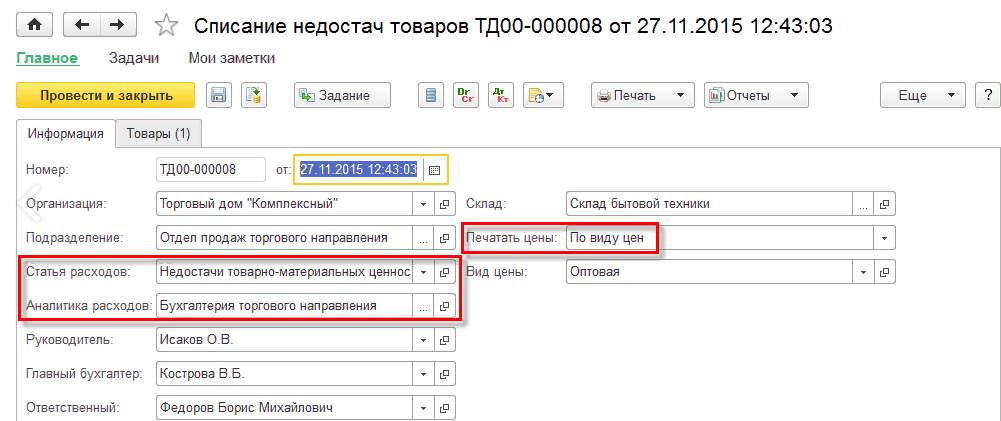The height and width of the screenshot is (421, 1001).
Task: Click the Home icon
Action: [x=36, y=24]
